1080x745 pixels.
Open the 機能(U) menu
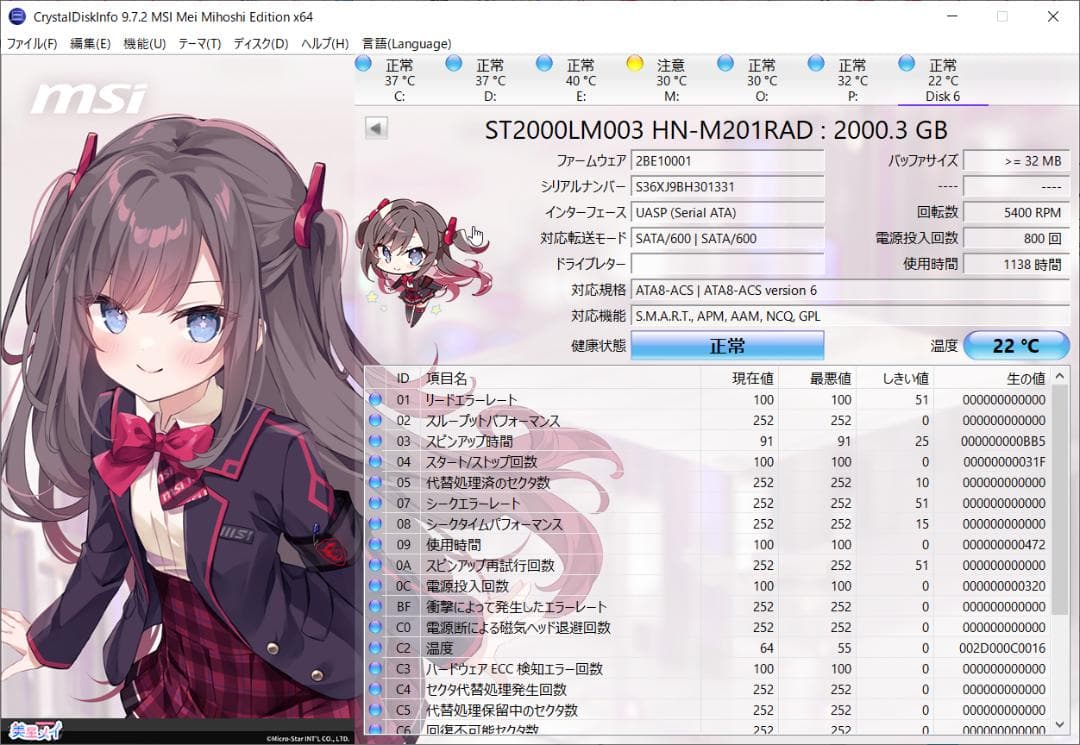(145, 43)
